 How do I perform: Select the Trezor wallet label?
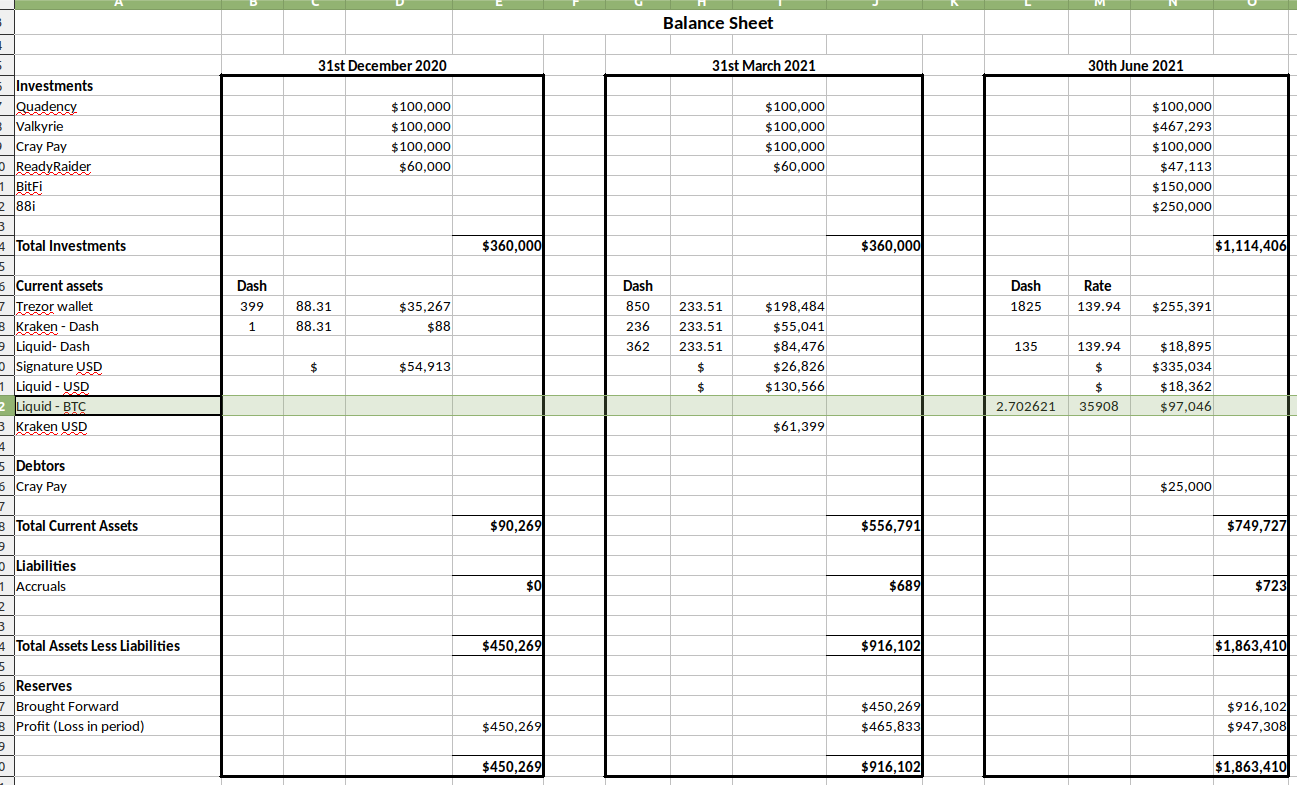click(55, 306)
